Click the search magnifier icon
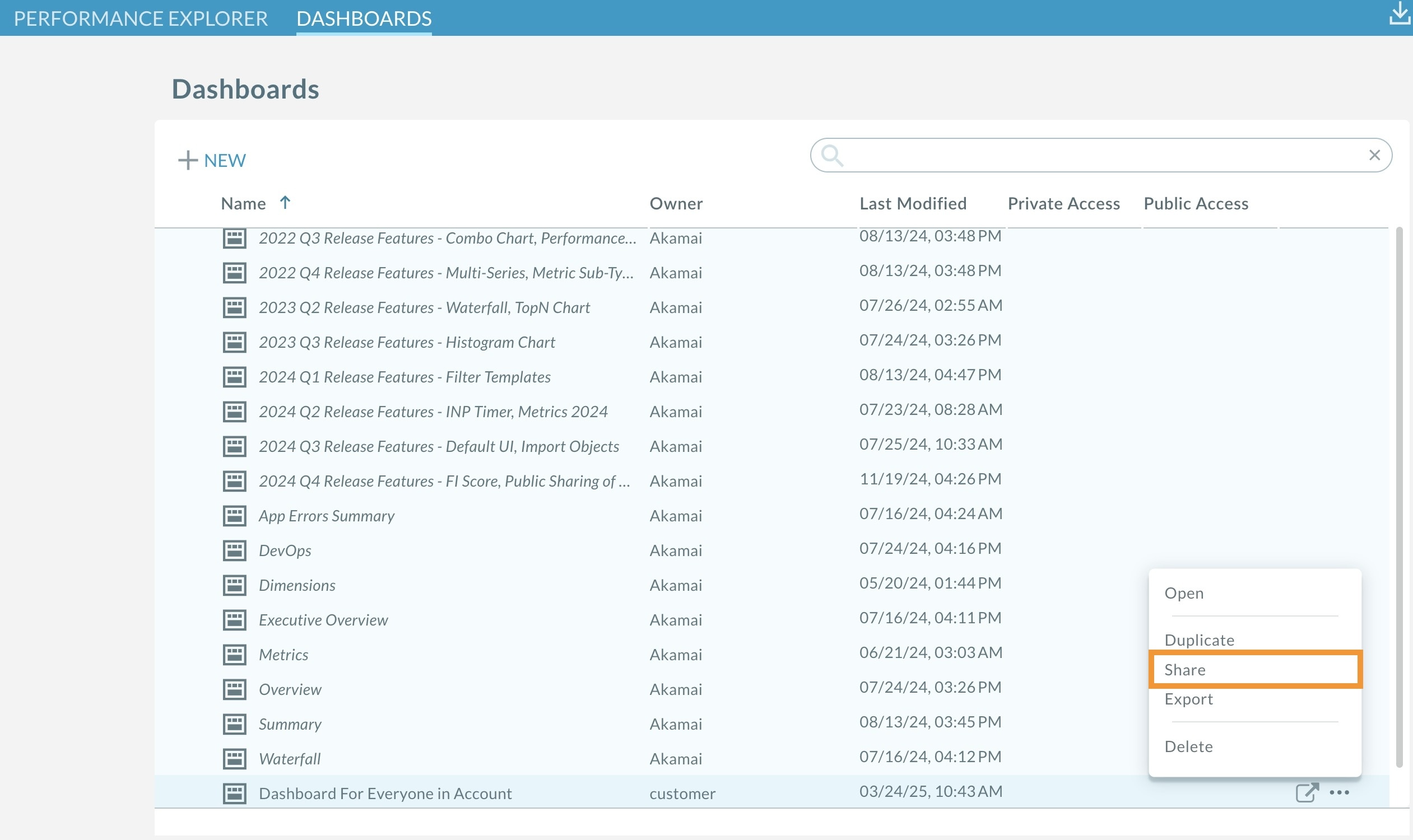The height and width of the screenshot is (840, 1413). click(x=832, y=155)
